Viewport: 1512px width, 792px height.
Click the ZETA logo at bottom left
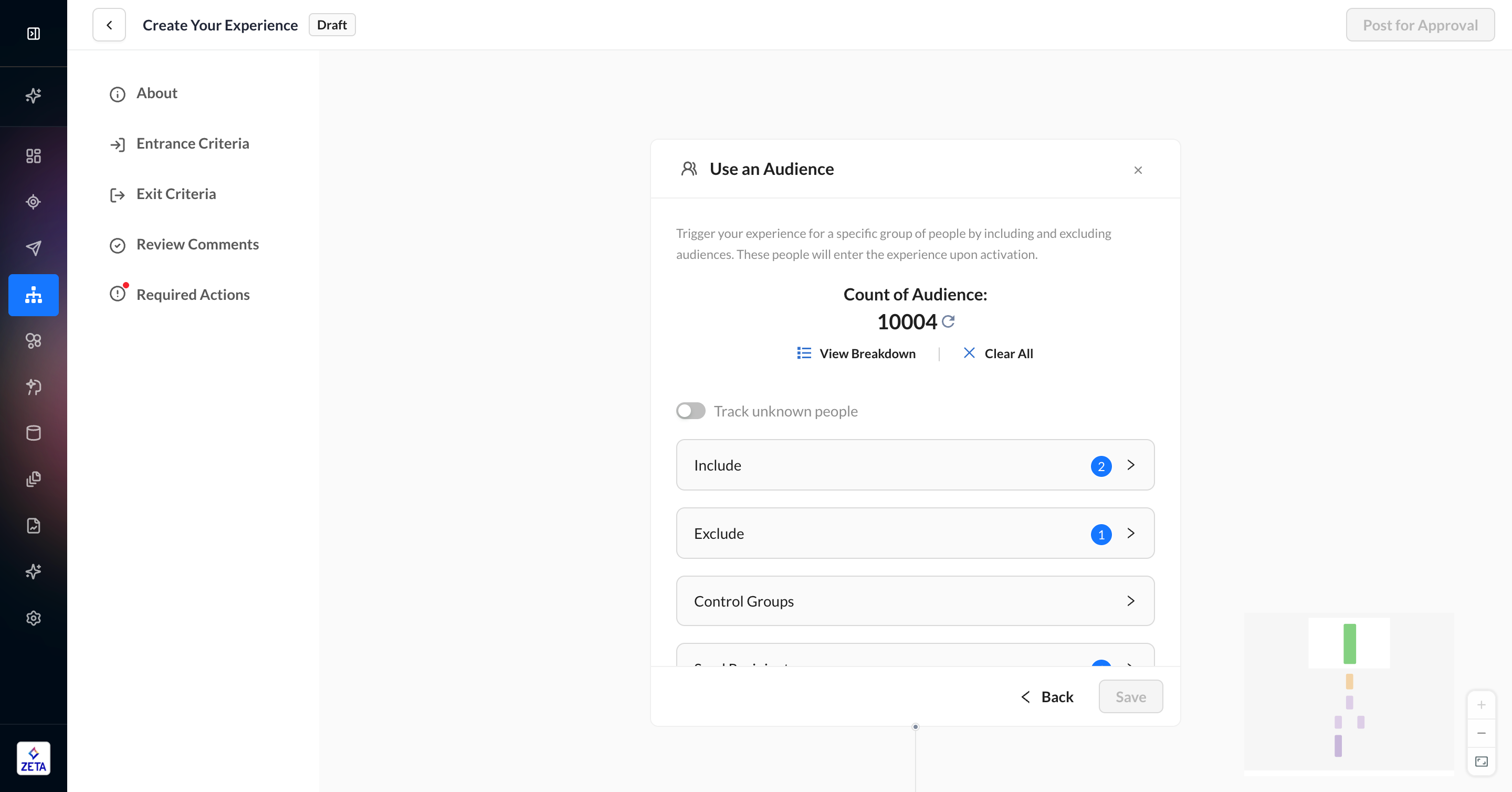pos(34,758)
